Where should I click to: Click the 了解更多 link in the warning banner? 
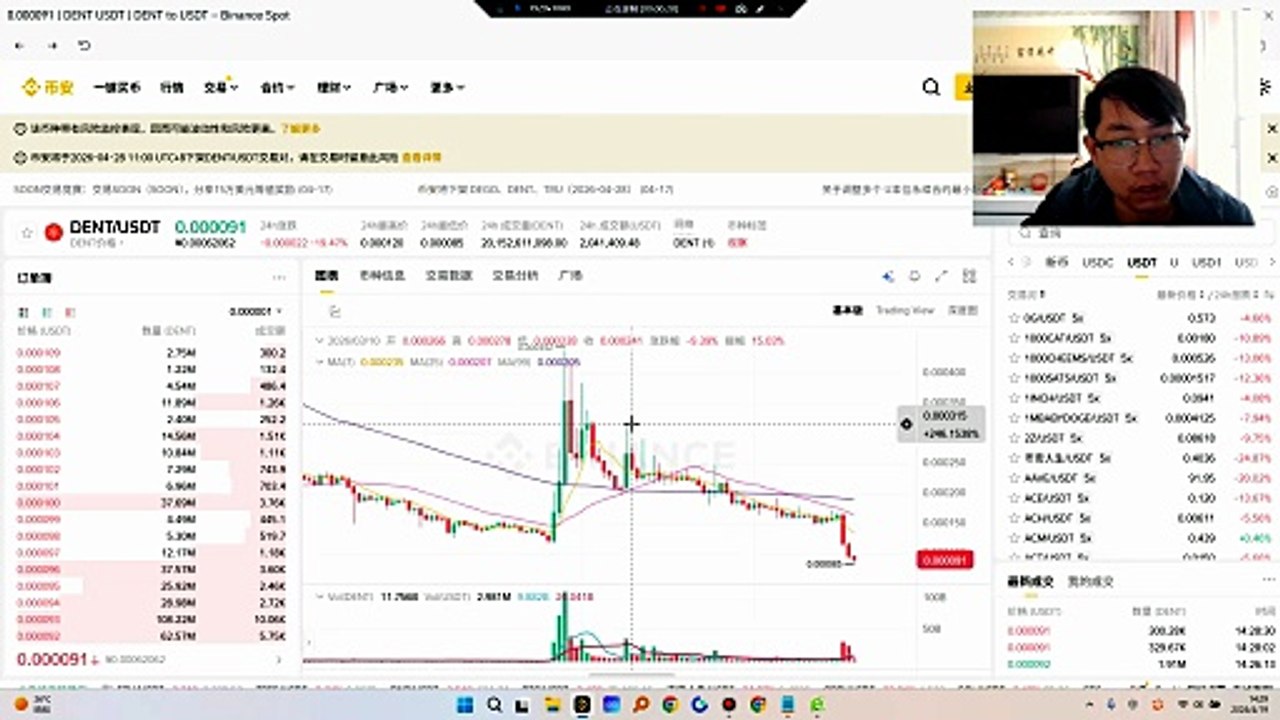tap(301, 128)
